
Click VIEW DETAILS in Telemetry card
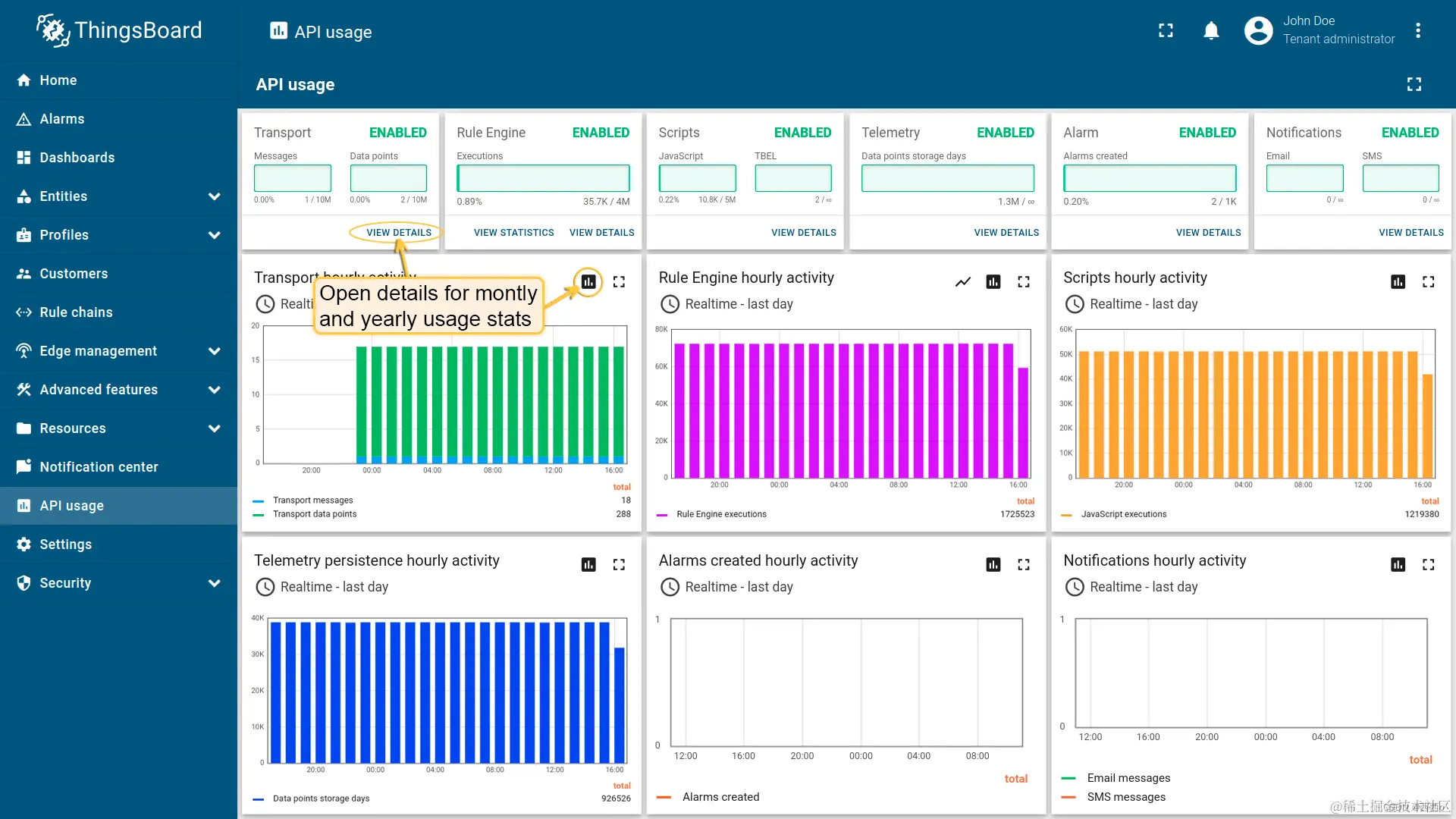point(1006,233)
